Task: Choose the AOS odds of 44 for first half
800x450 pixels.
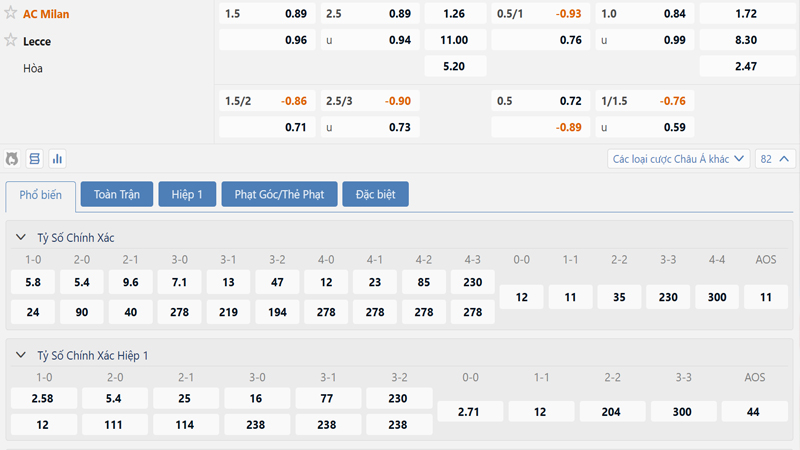Action: 755,411
